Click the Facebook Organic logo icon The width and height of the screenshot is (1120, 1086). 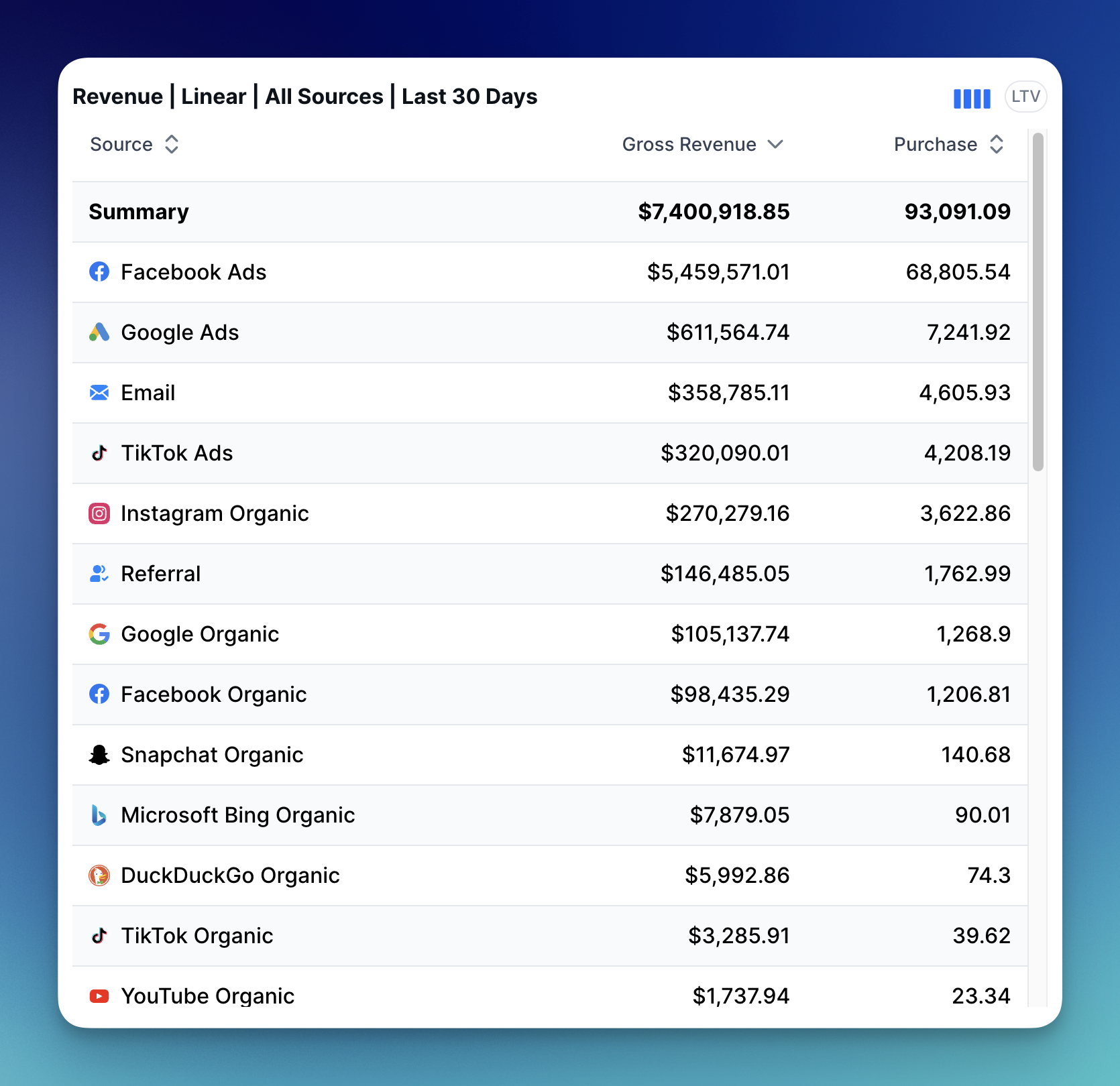(99, 694)
